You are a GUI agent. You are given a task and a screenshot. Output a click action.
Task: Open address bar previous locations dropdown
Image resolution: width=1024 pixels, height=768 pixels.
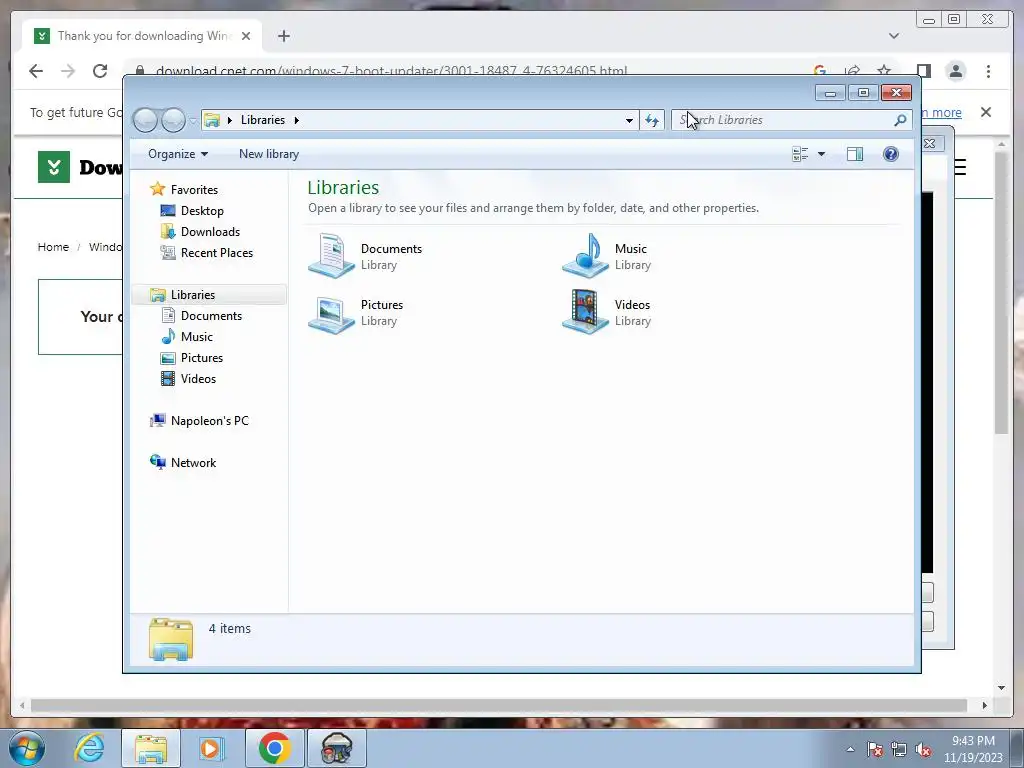[629, 120]
